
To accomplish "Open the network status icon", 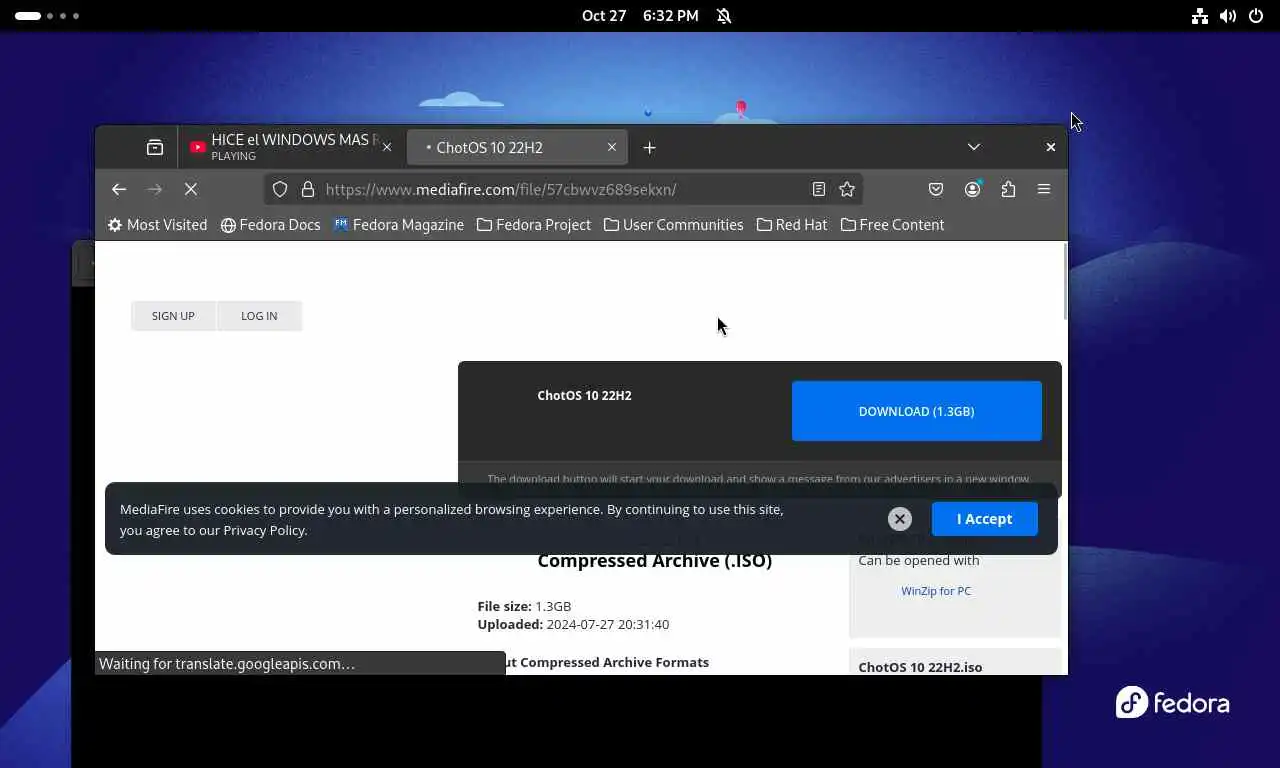I will click(x=1200, y=16).
